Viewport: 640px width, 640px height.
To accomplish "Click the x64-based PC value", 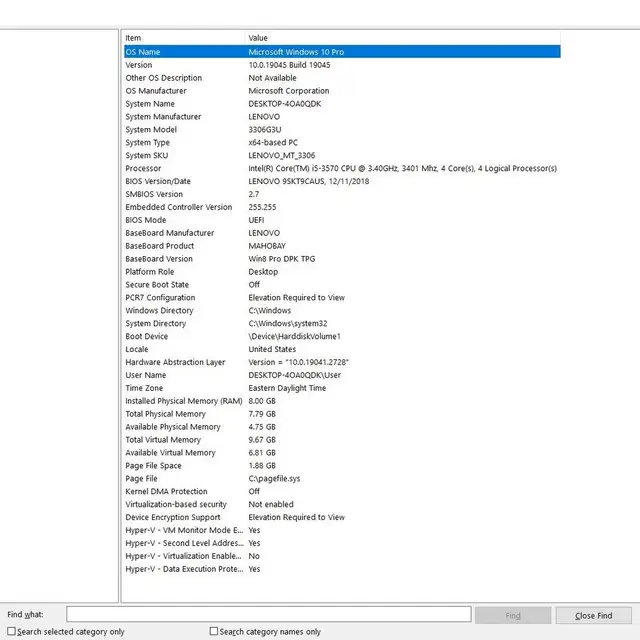I will [x=273, y=142].
